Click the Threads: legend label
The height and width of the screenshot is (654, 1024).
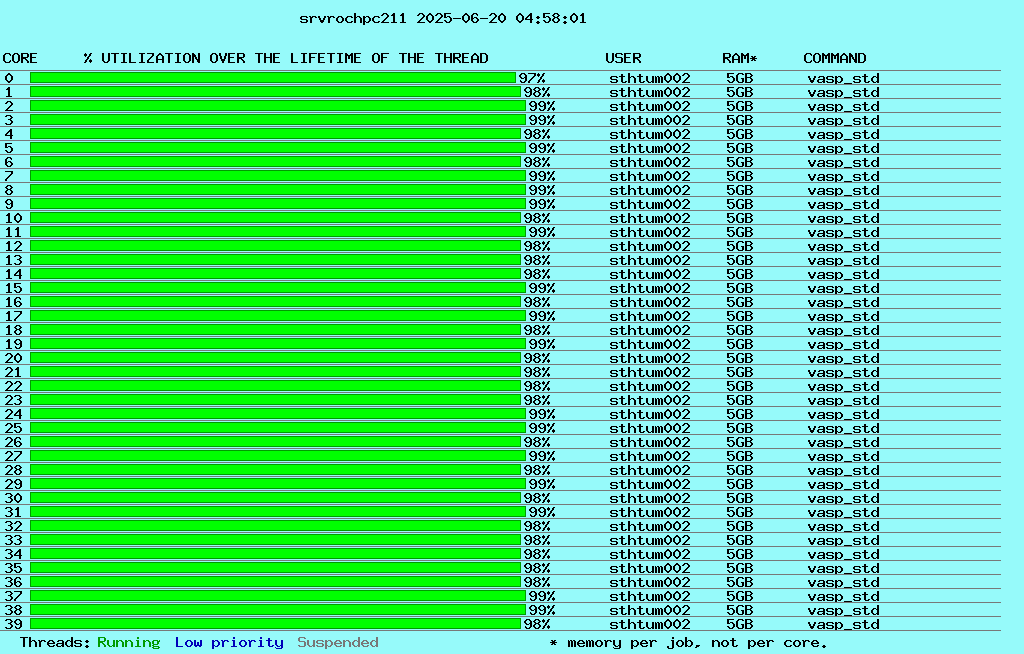(56, 643)
